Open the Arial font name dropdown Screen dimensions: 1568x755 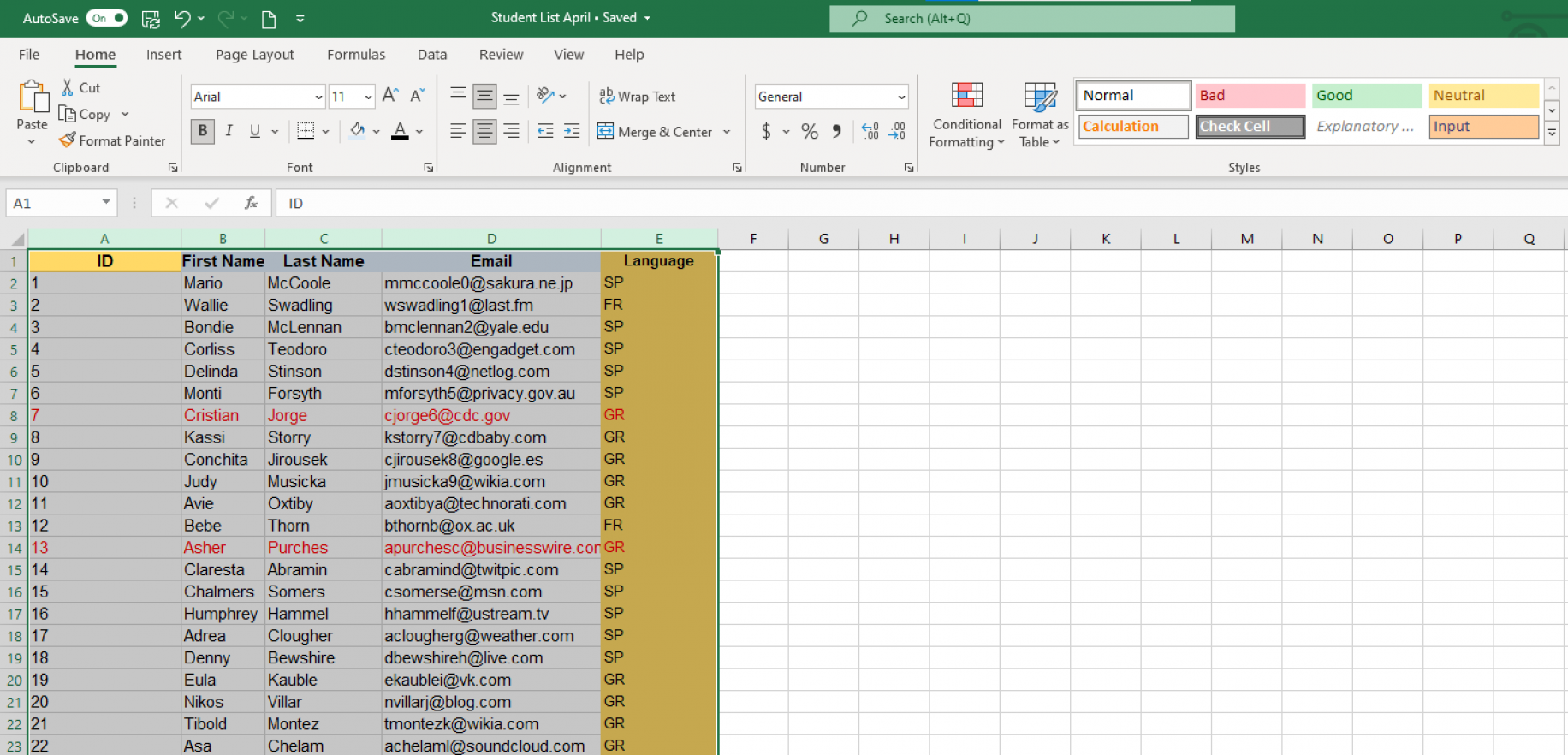tap(319, 97)
